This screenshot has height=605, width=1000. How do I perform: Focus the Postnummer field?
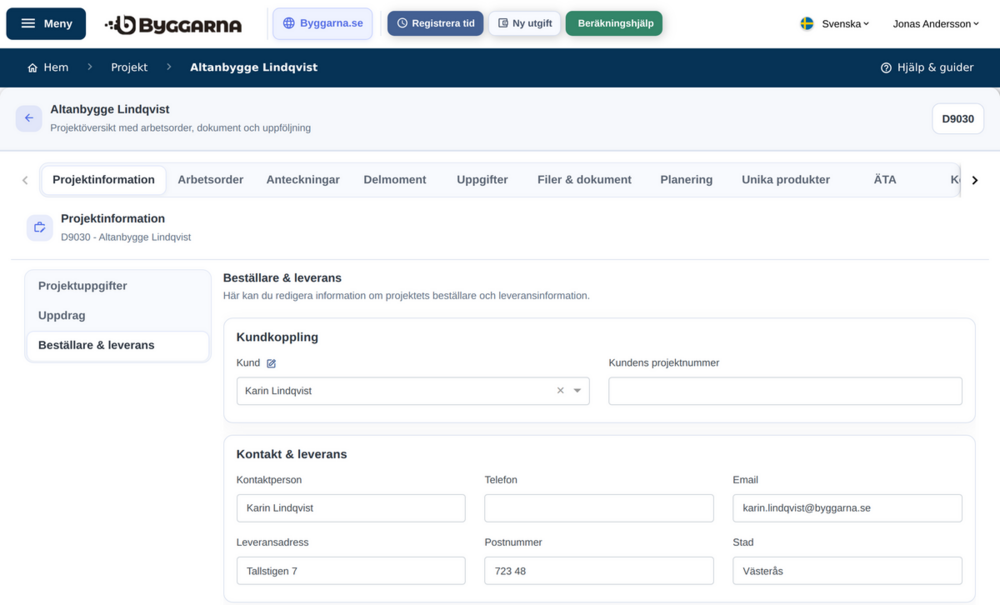tap(599, 571)
